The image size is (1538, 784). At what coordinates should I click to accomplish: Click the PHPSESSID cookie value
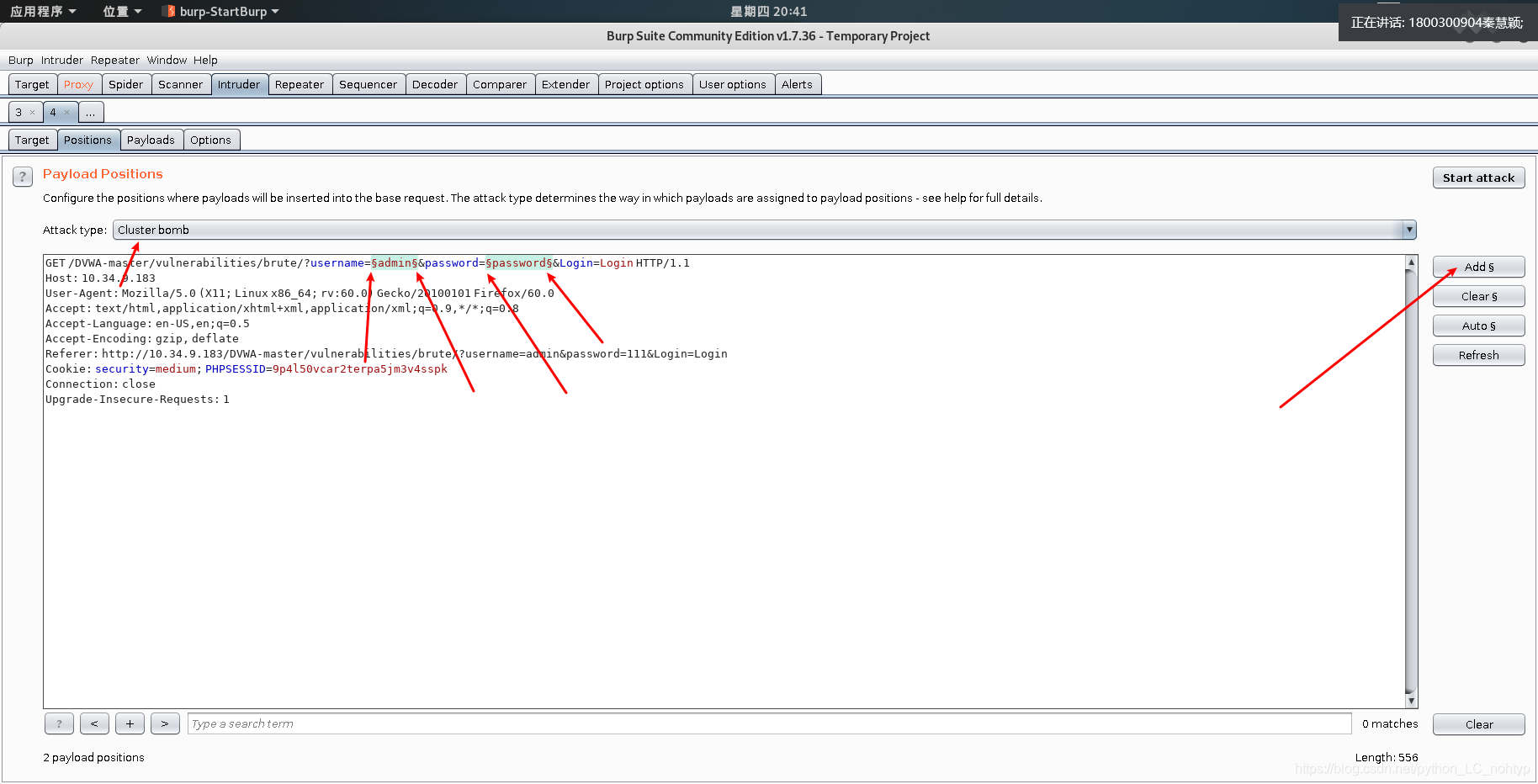(x=360, y=369)
